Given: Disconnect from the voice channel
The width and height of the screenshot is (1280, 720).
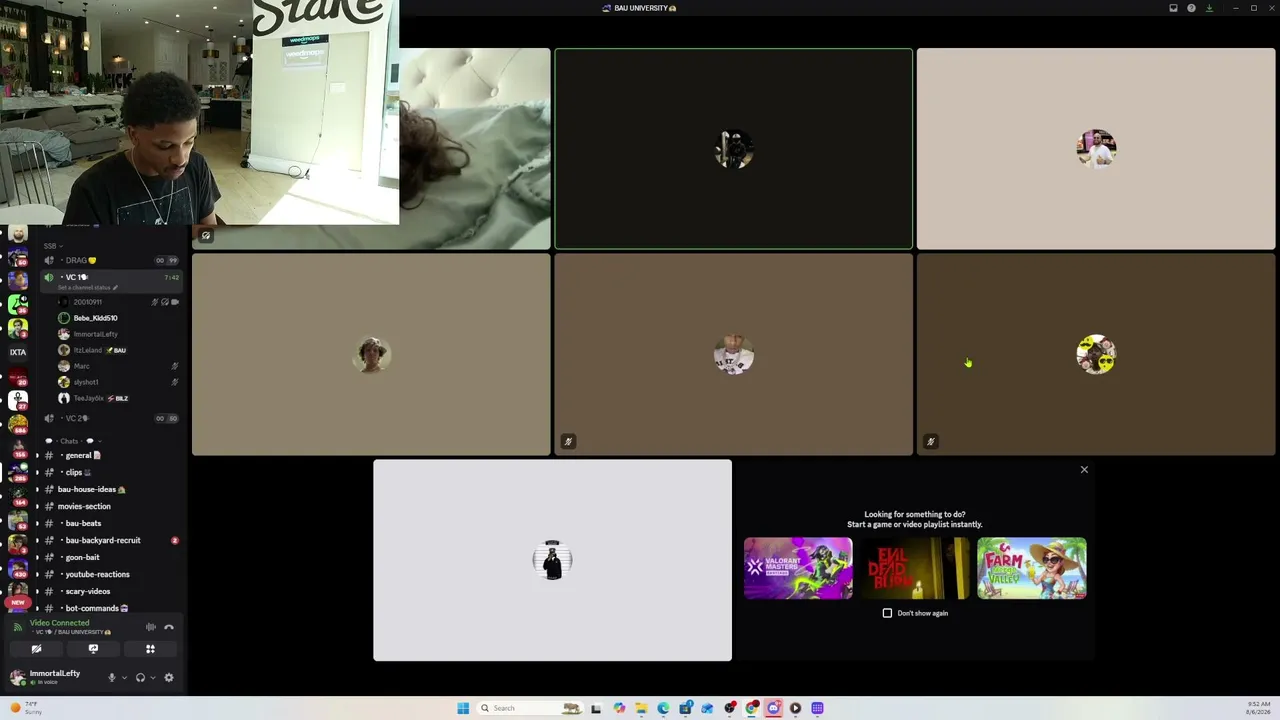Looking at the screenshot, I should click(169, 627).
